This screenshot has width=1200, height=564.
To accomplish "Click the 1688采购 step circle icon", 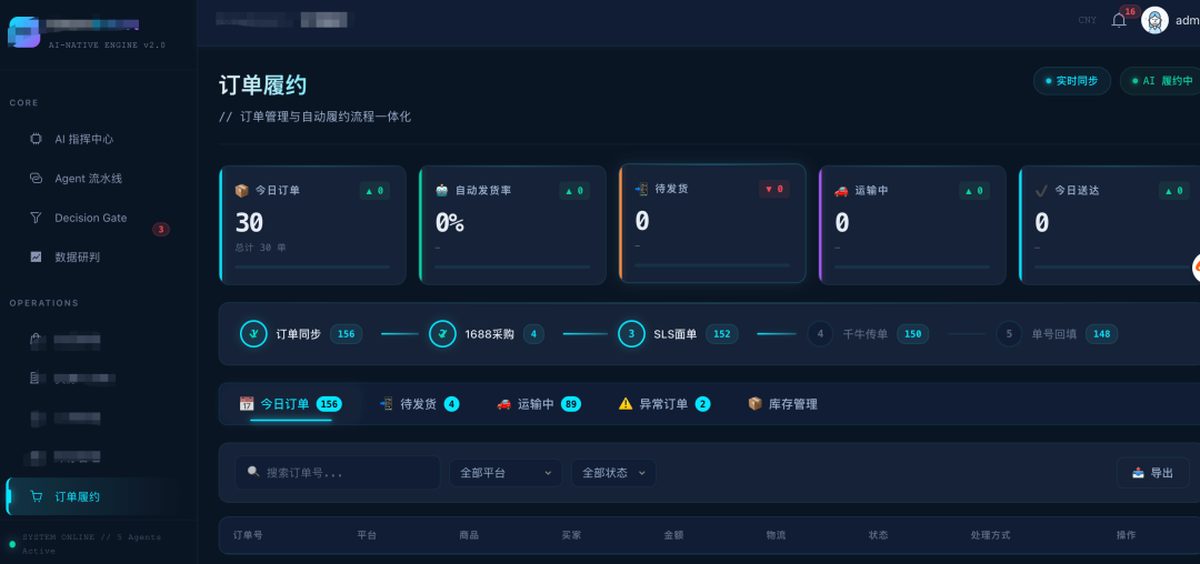I will point(443,334).
